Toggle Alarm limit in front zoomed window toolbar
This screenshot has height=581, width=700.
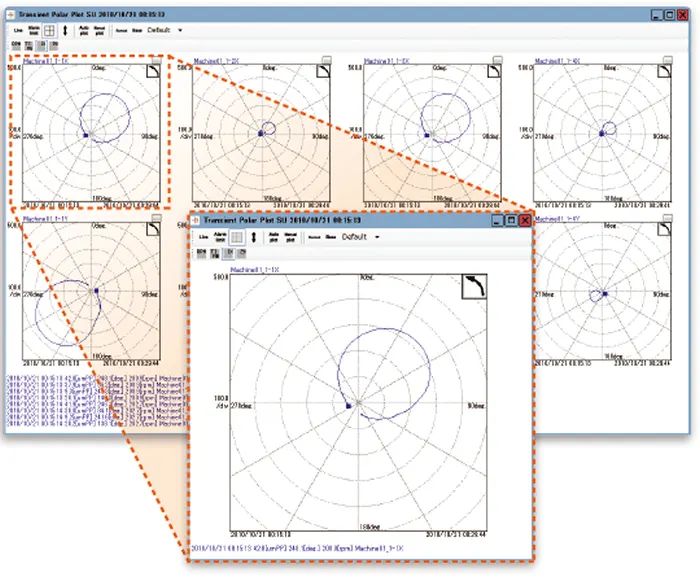(220, 237)
